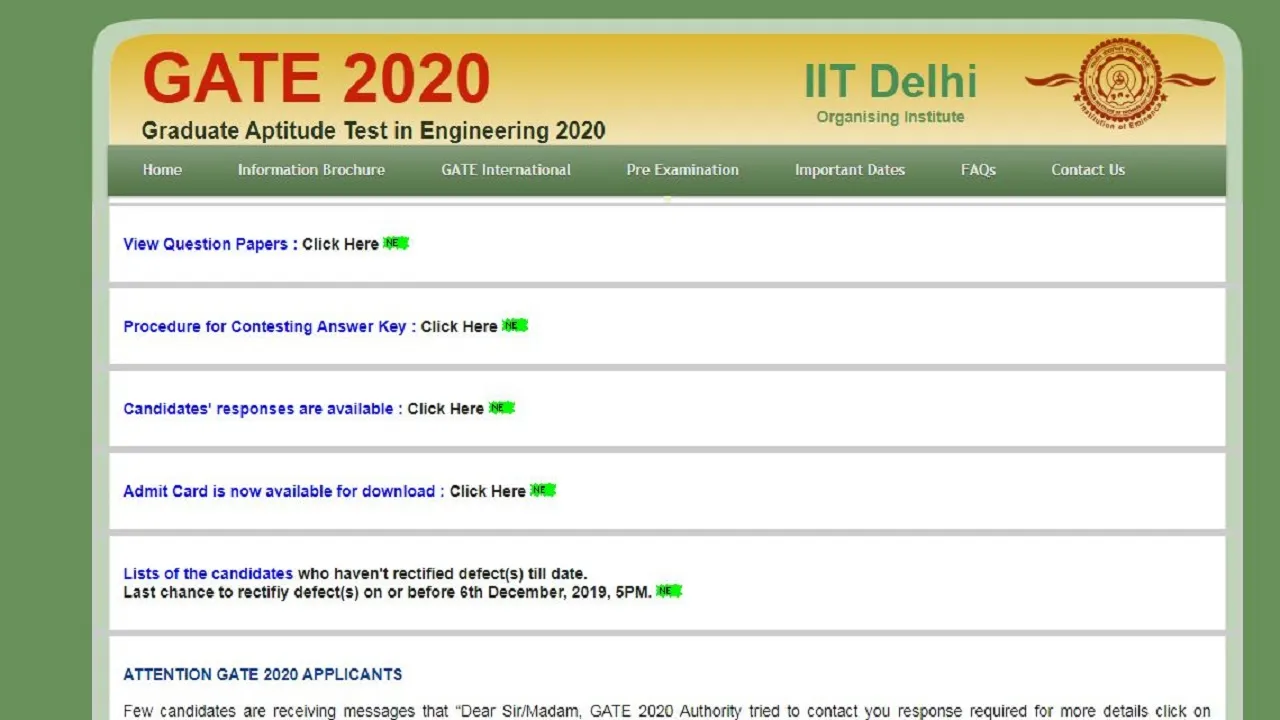The width and height of the screenshot is (1280, 720).
Task: Click ATTENTION GATE 2020 APPLICANTS heading
Action: [x=263, y=675]
